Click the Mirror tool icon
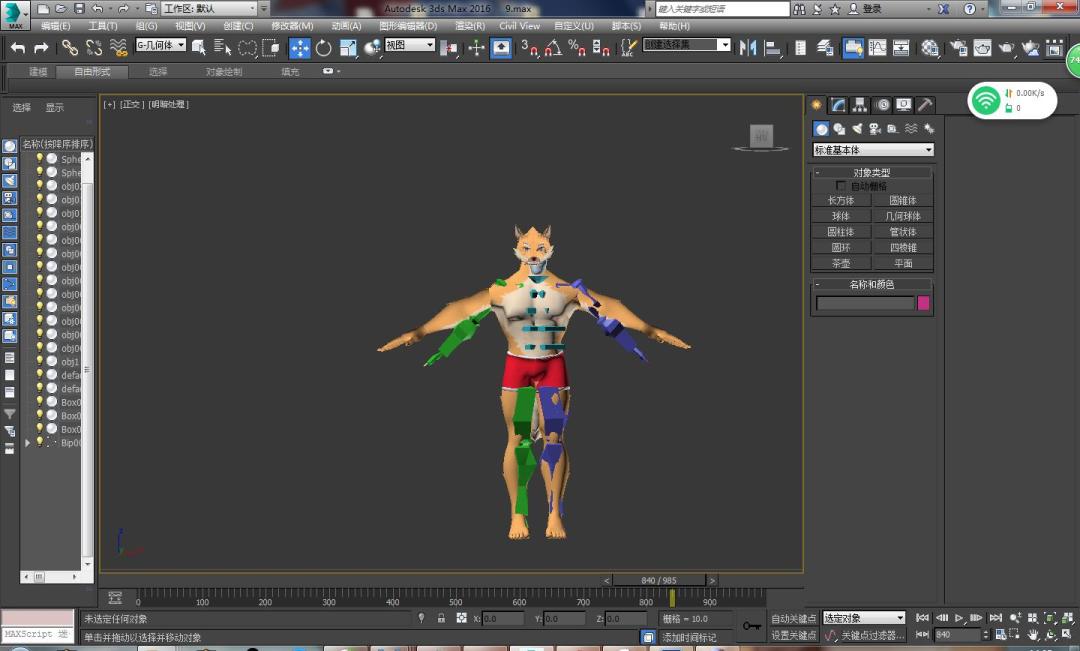 [747, 48]
